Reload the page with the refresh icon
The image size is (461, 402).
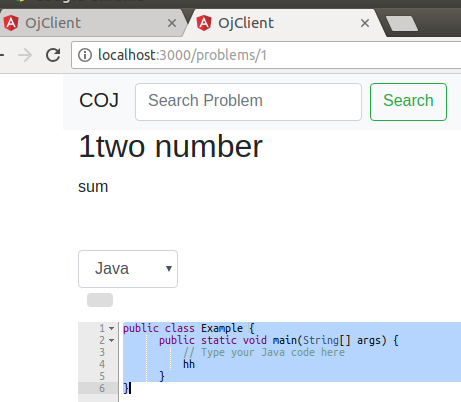(53, 55)
